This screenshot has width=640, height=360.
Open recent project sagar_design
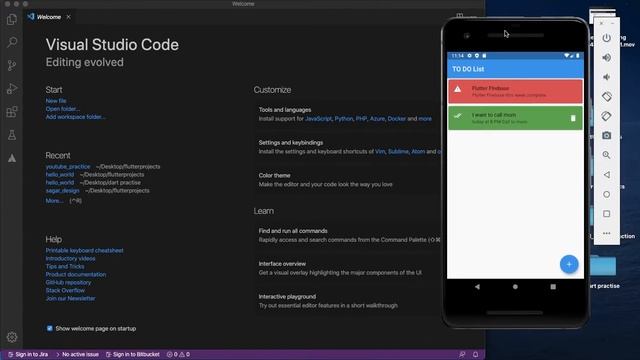pyautogui.click(x=62, y=191)
